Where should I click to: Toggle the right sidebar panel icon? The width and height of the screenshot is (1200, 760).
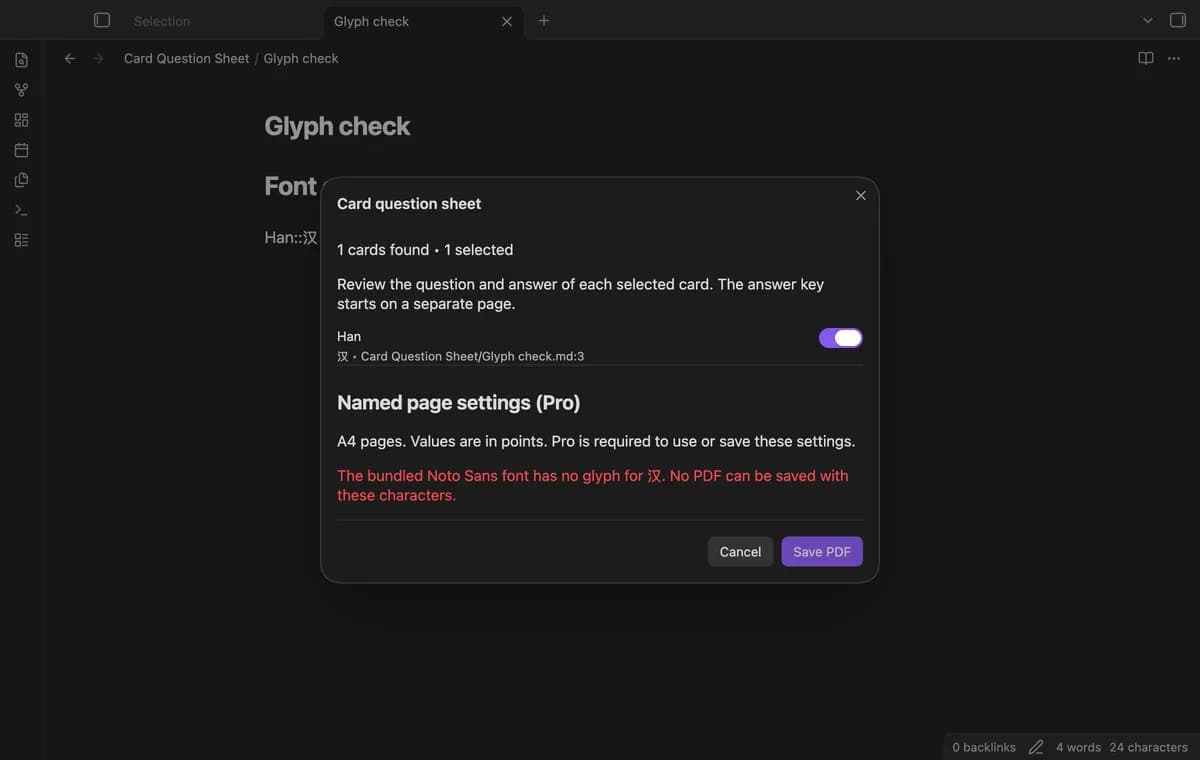click(x=1177, y=20)
